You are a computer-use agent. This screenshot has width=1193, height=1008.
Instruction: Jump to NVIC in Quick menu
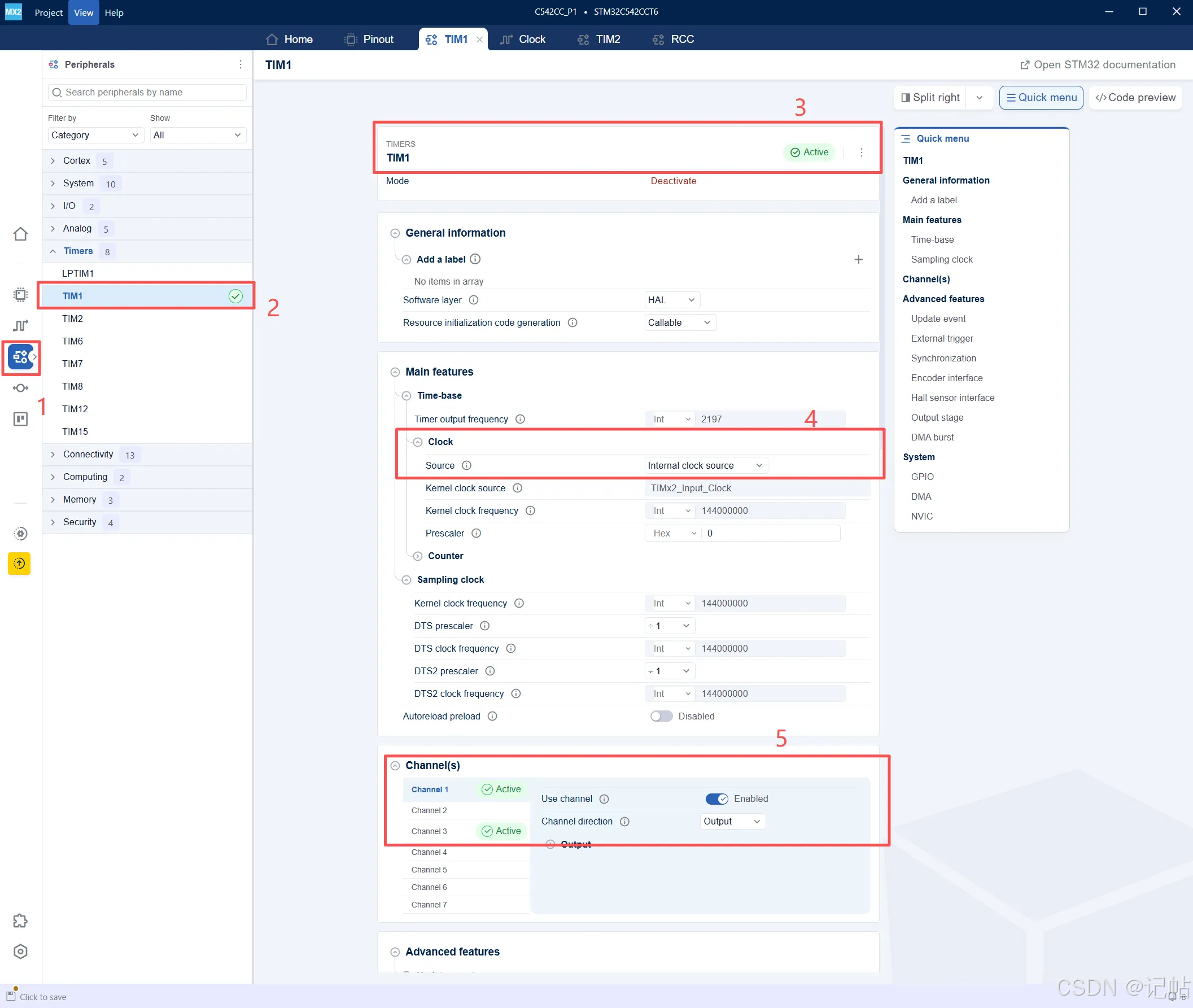[x=921, y=517]
